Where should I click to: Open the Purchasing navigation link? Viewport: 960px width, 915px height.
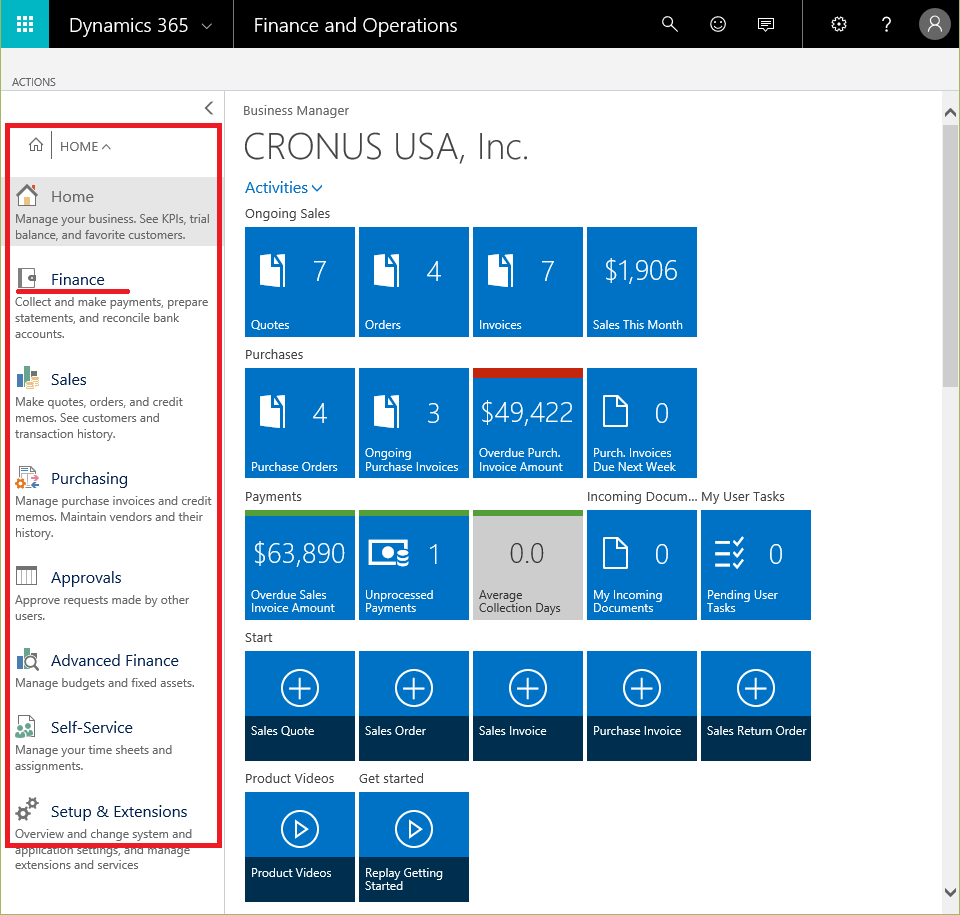tap(89, 478)
